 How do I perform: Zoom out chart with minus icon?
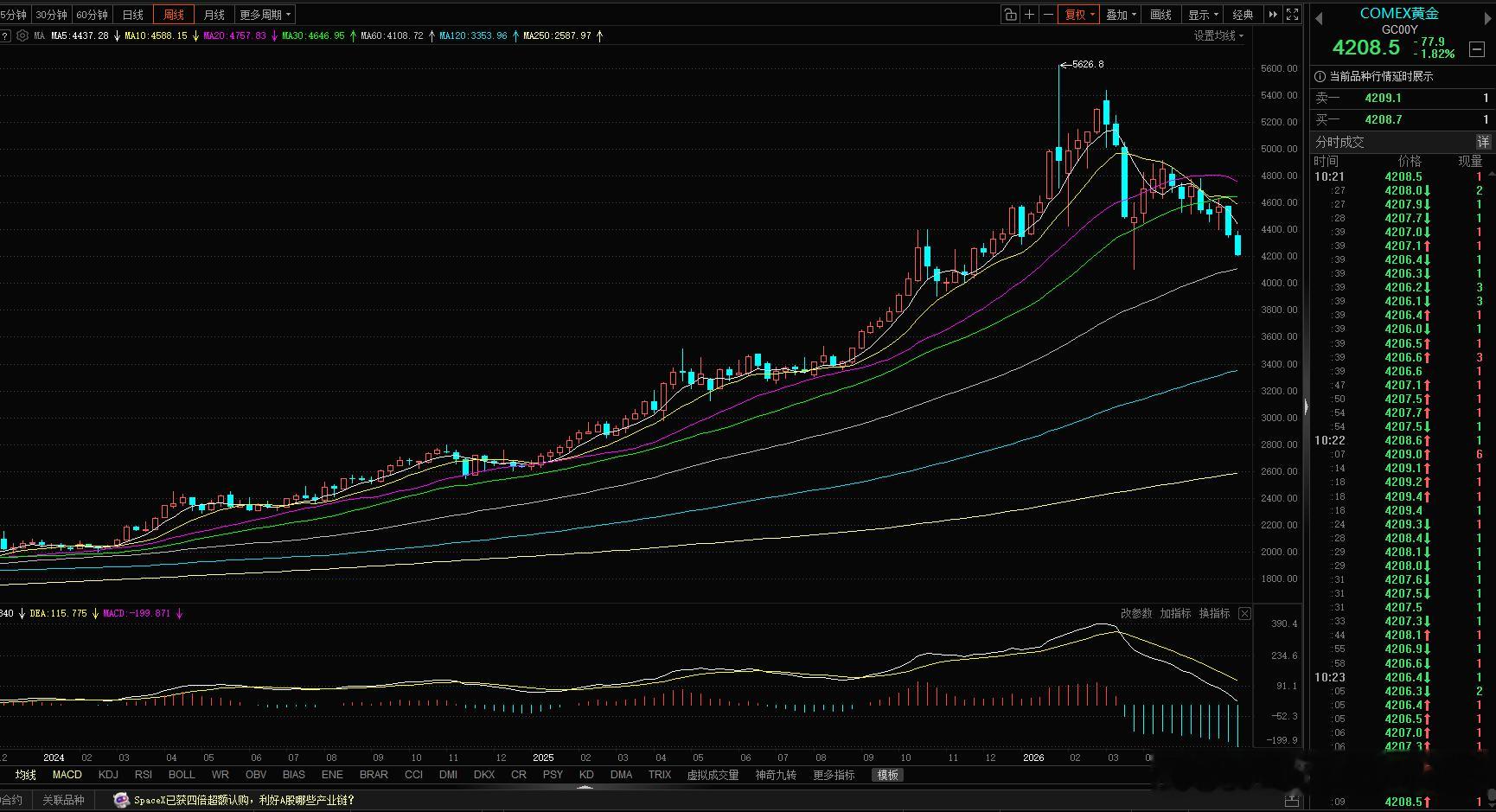click(1048, 15)
